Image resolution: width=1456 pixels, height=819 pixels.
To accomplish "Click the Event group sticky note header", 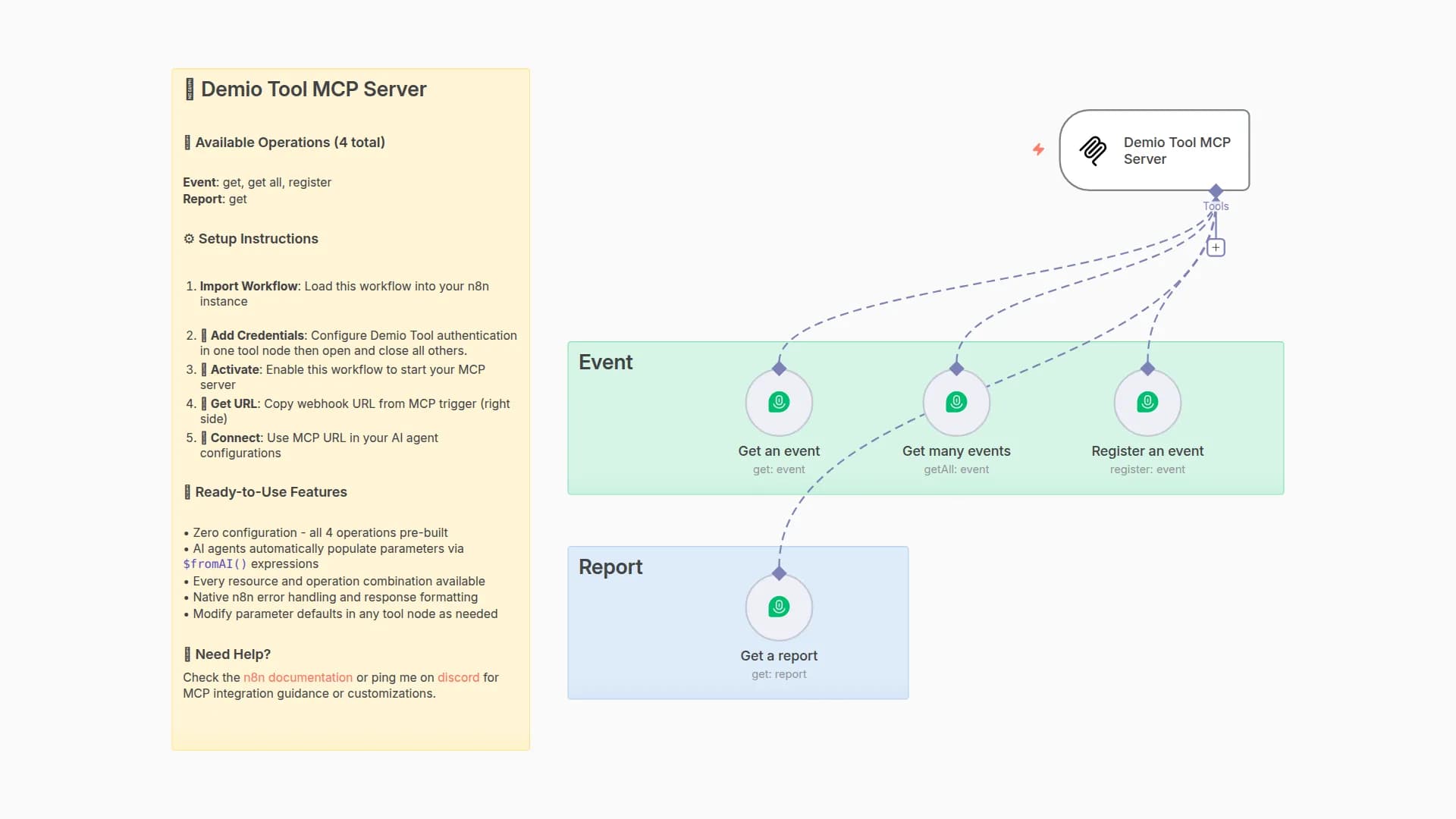I will pyautogui.click(x=605, y=362).
